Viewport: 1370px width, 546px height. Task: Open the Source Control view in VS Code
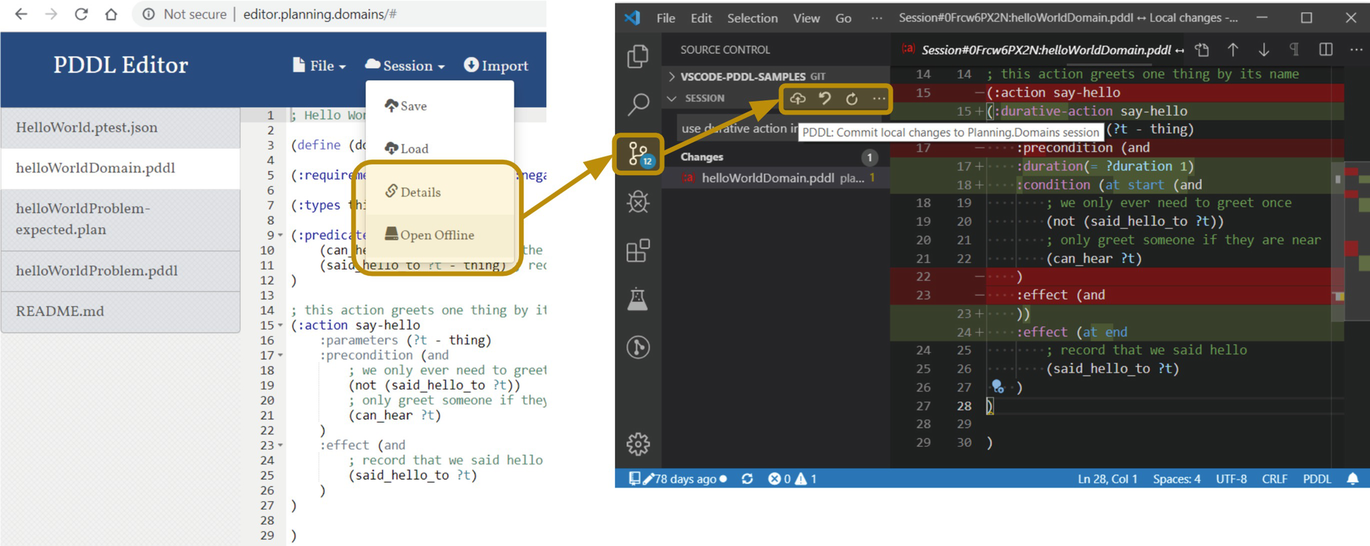tap(638, 154)
